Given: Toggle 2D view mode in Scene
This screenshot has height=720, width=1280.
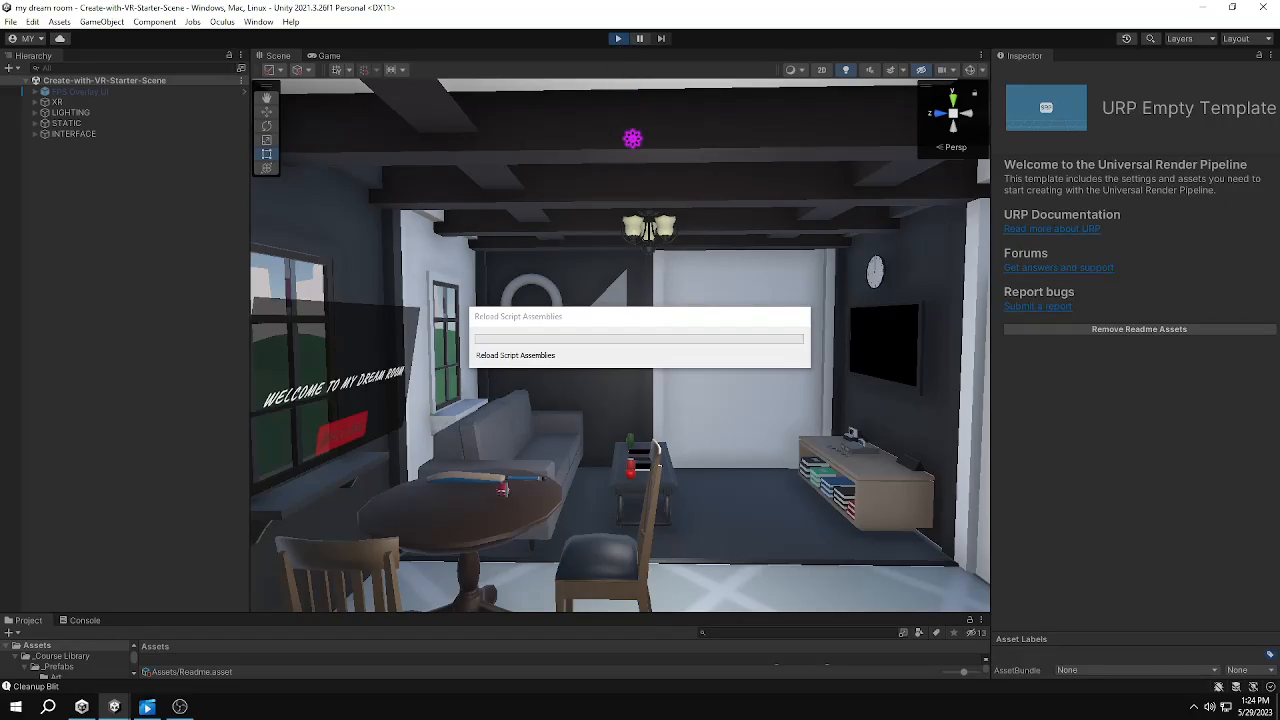Looking at the screenshot, I should pos(821,70).
